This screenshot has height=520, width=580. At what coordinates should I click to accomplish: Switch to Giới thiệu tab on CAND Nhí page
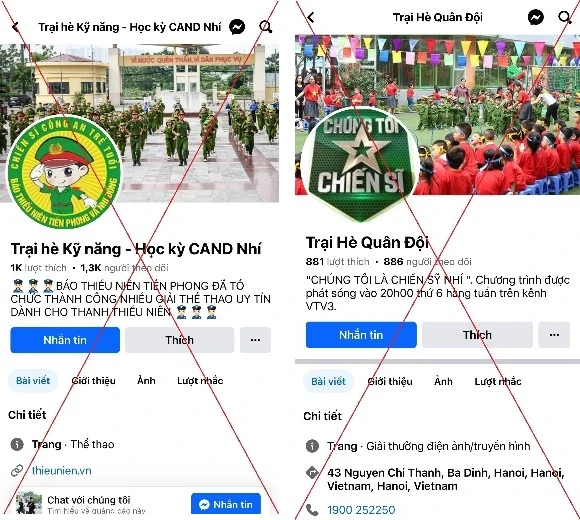pos(94,381)
